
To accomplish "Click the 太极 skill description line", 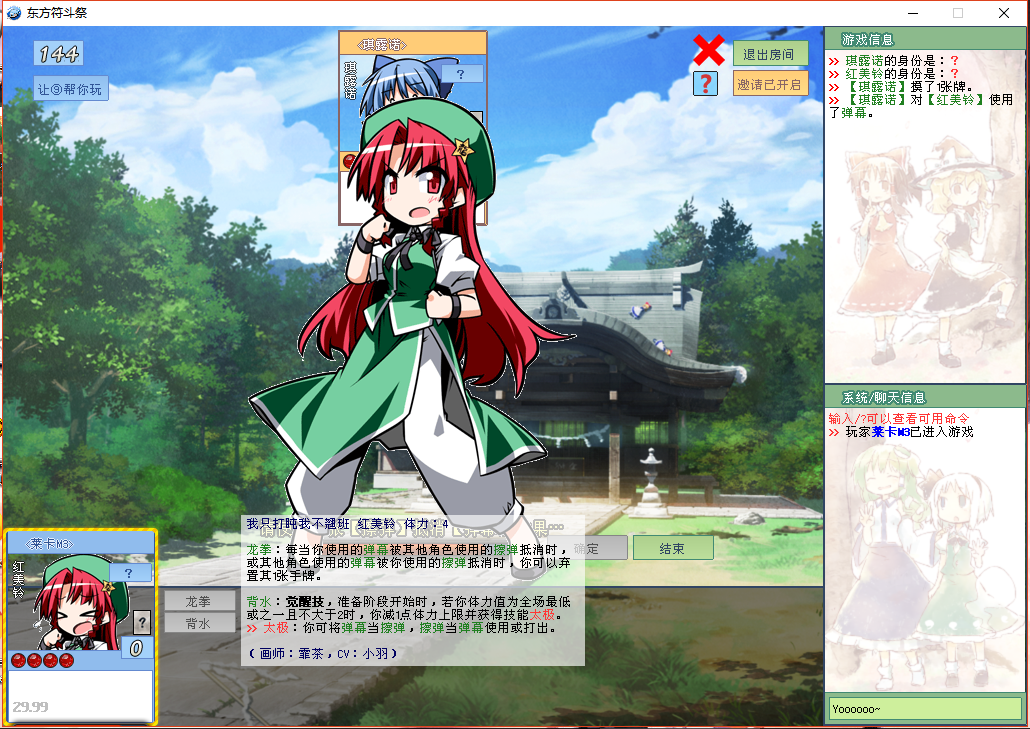I will [402, 628].
